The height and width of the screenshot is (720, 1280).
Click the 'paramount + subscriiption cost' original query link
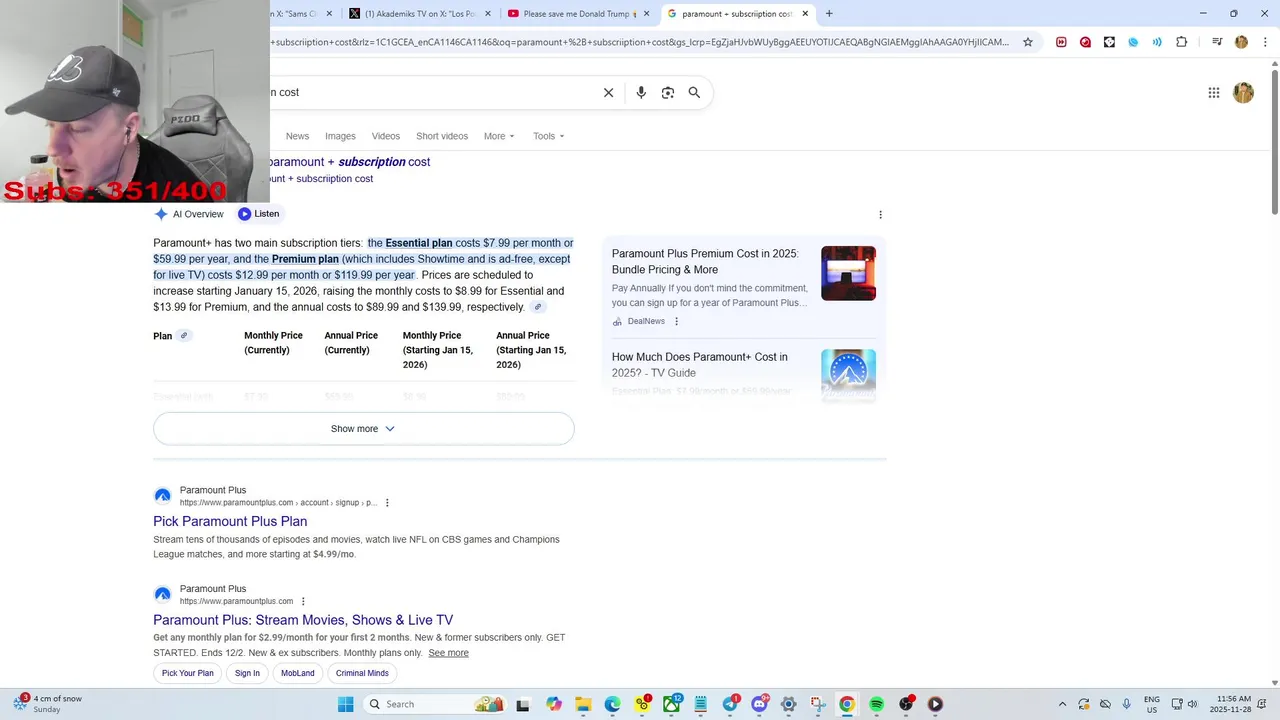[322, 179]
